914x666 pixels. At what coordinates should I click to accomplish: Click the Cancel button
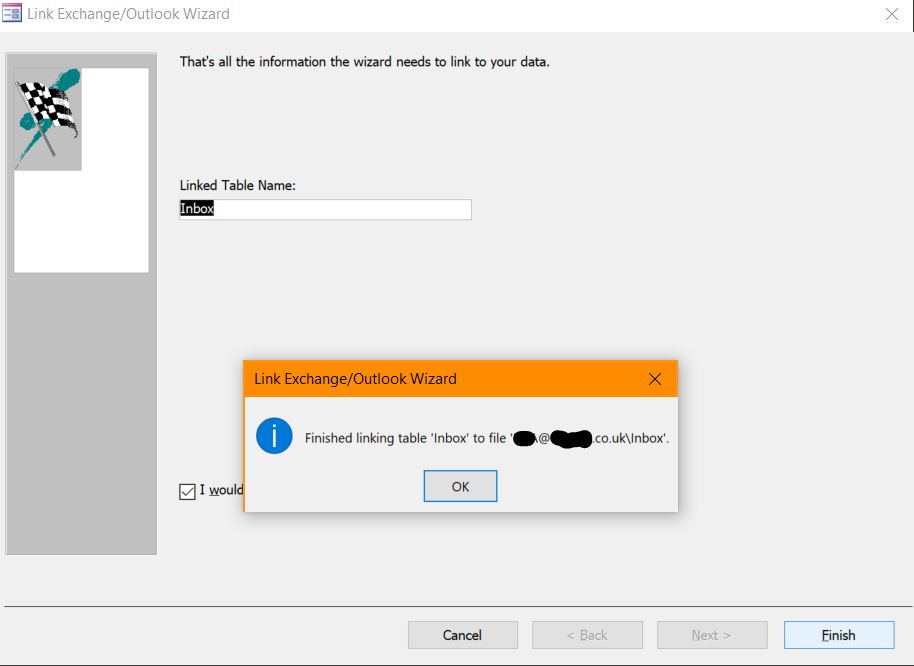462,635
